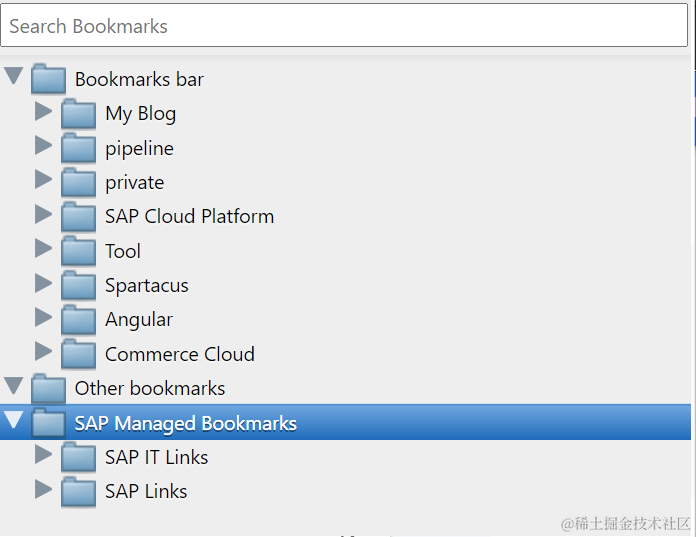The width and height of the screenshot is (696, 537).
Task: Collapse the Other bookmarks node arrow
Action: [x=14, y=385]
